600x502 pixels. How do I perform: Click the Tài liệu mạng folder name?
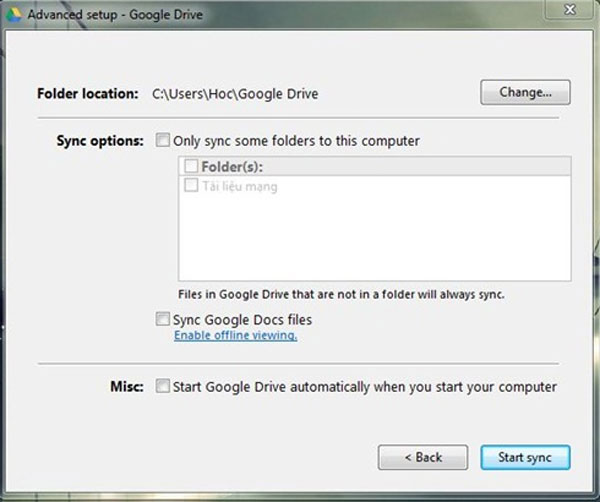[240, 186]
